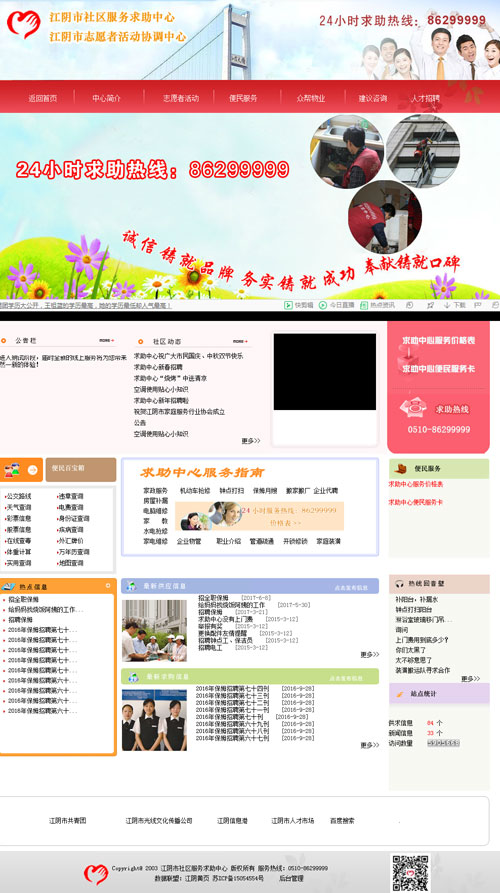Open the 热点资讯 news icon
500x893 pixels.
(x=365, y=305)
